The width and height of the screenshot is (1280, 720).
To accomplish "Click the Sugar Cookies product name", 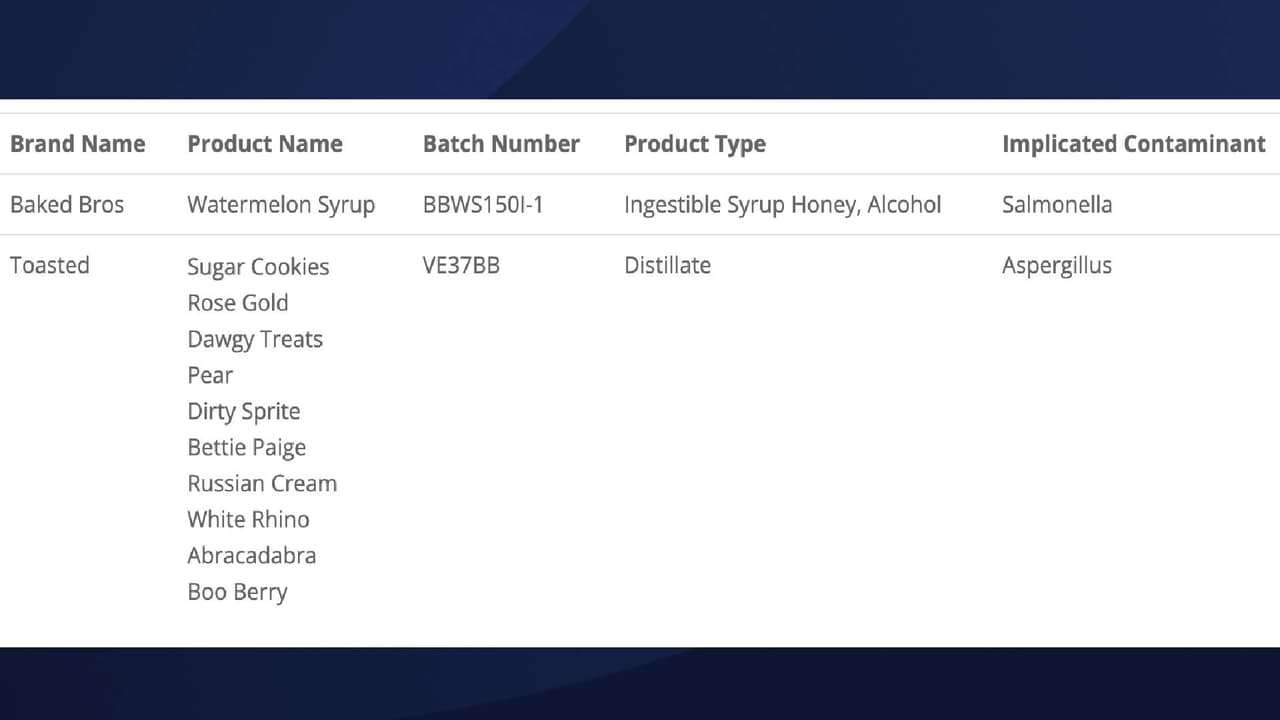I will tap(258, 266).
